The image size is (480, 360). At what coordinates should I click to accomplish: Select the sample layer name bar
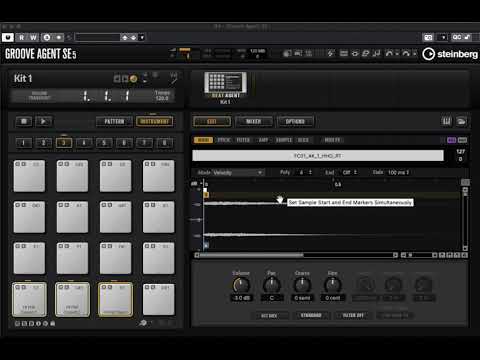[318, 156]
